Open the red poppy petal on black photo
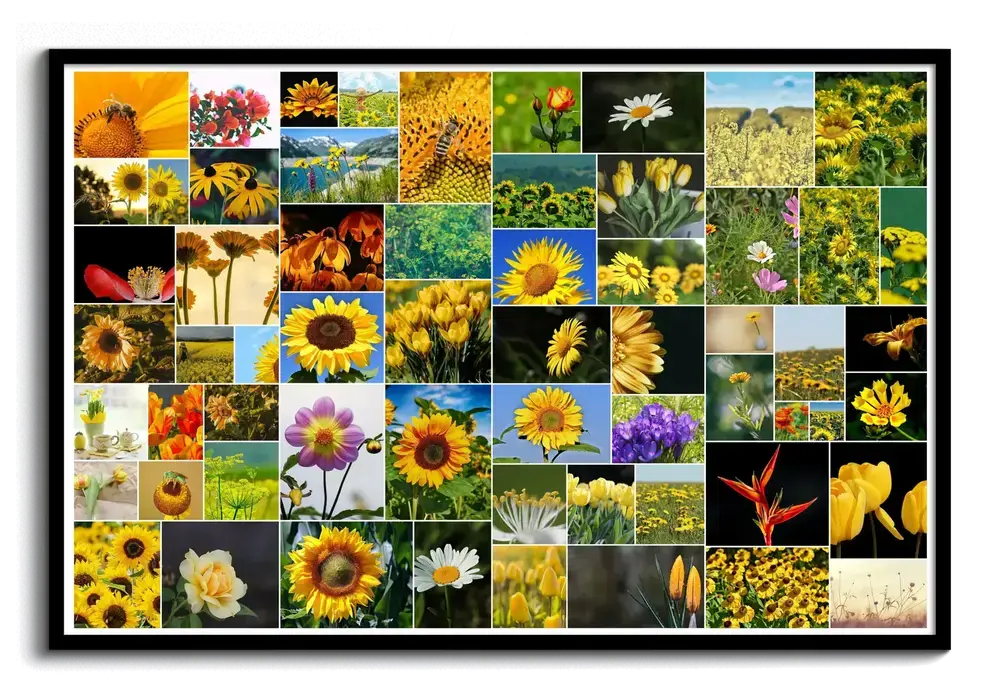The image size is (1000, 699). click(124, 264)
